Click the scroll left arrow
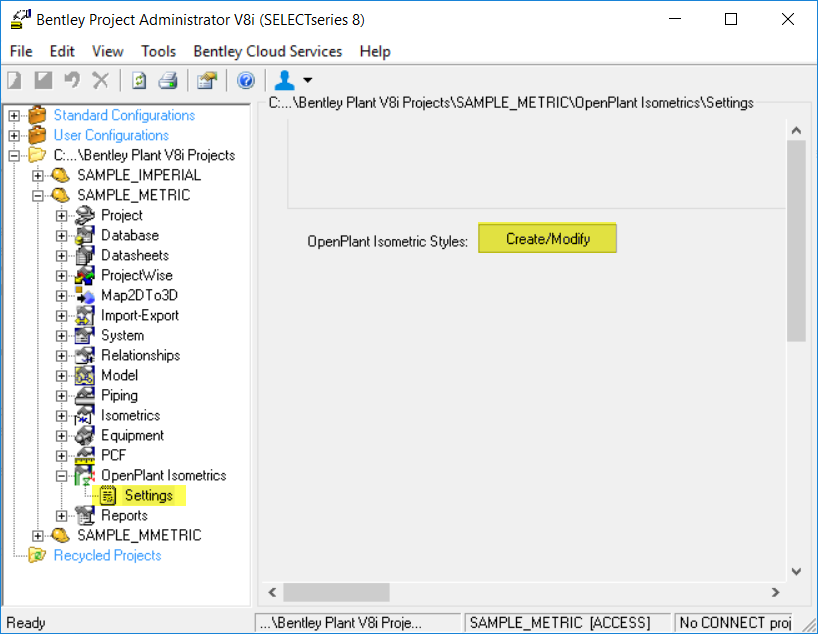Screen dimensions: 818x634 pyautogui.click(x=272, y=592)
